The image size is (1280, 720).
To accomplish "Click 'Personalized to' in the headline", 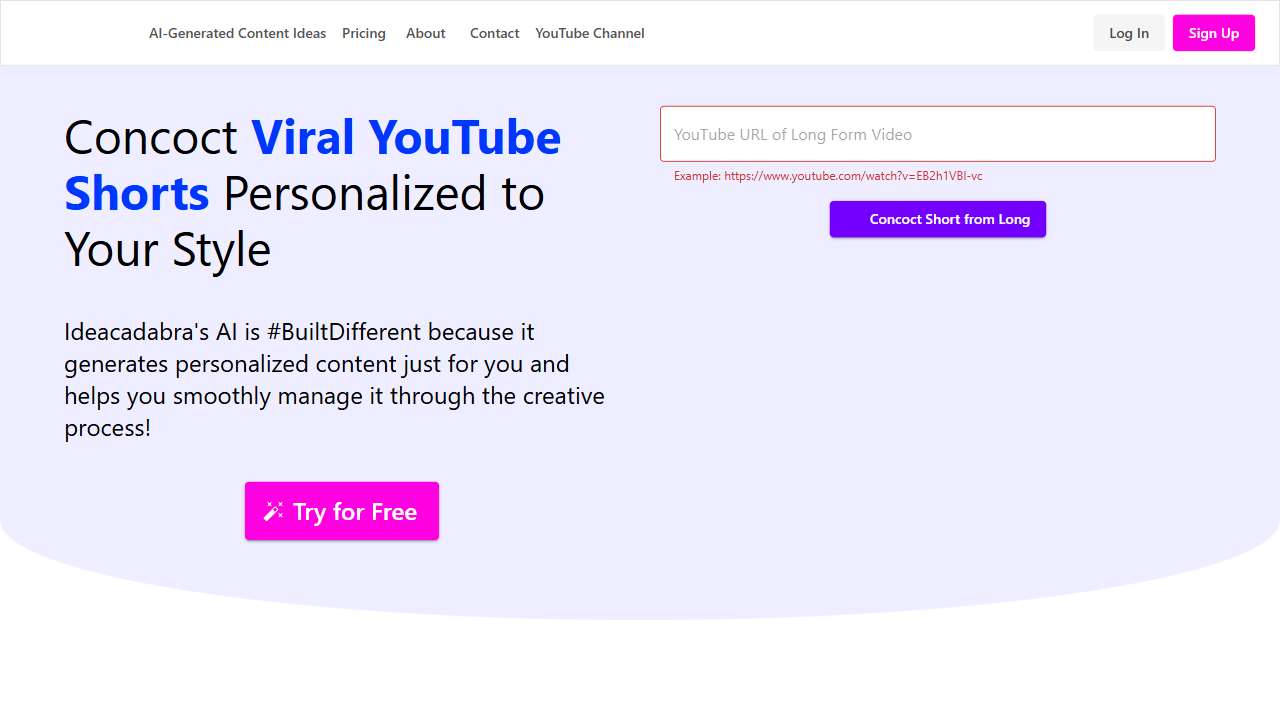I will (x=383, y=193).
